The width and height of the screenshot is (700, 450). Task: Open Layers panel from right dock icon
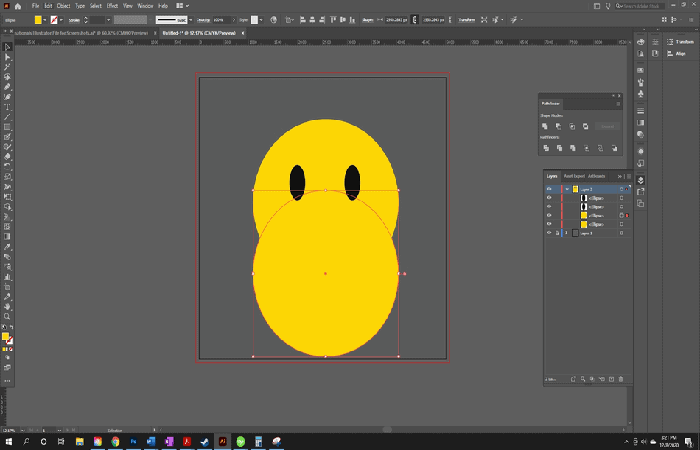641,180
